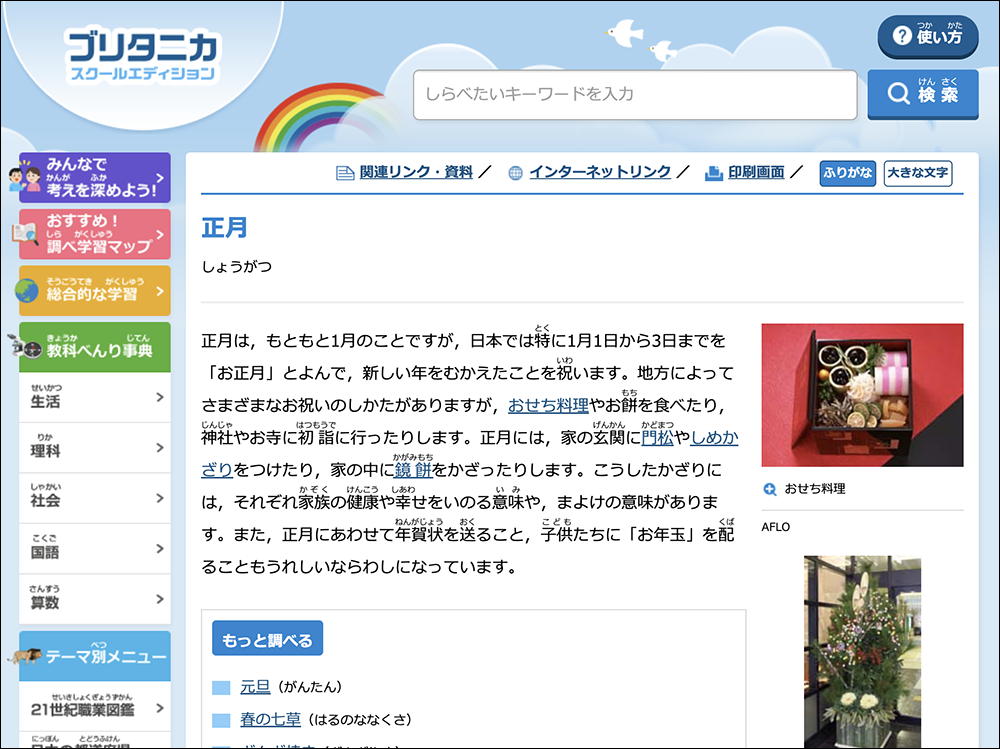
Task: Click the printer icon beside 印刷画面
Action: 714,173
